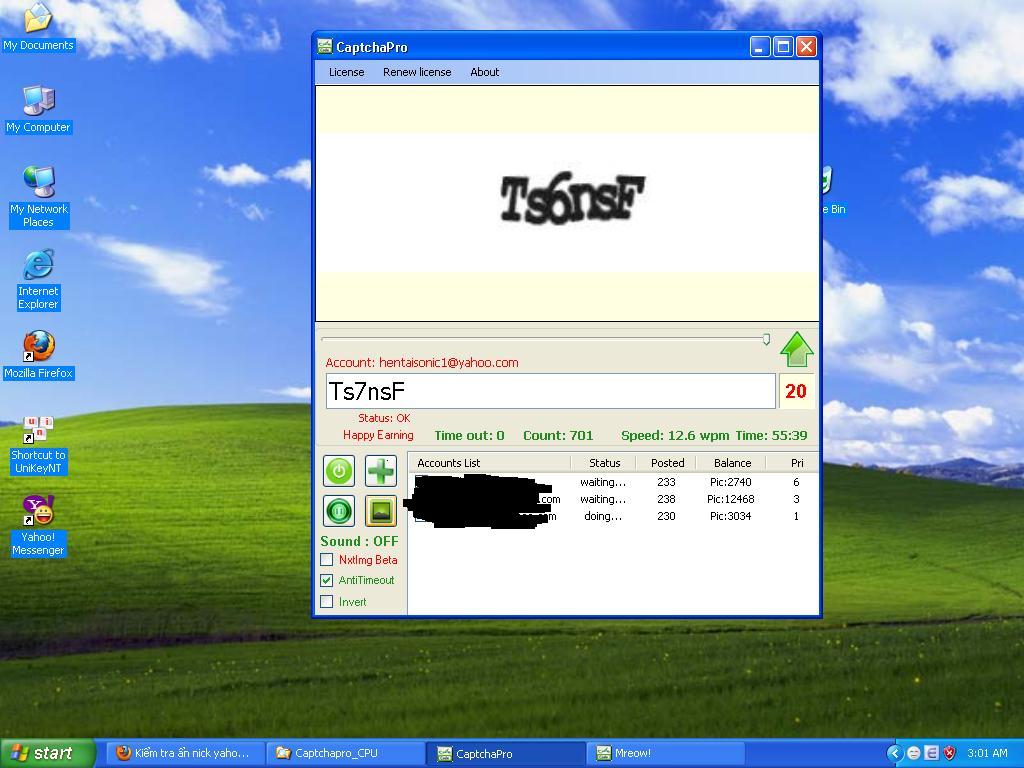
Task: Click the Ts6nsF captcha image
Action: pos(573,200)
